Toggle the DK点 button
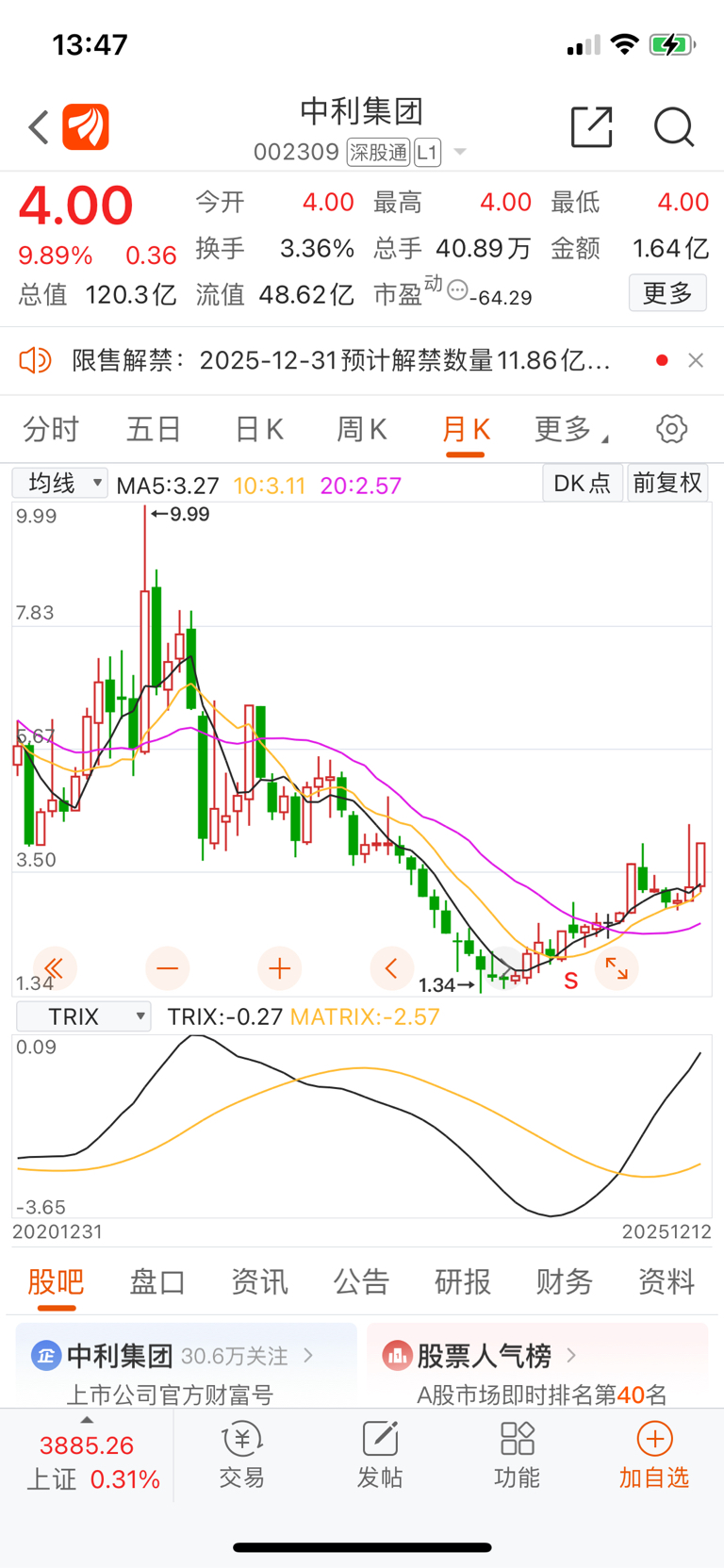This screenshot has height=1568, width=724. coord(583,483)
